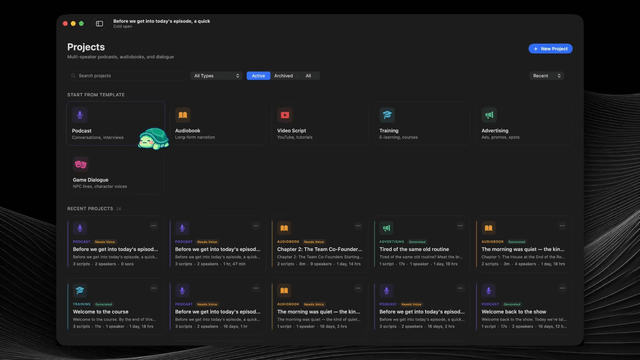Click microphone icon on podcast card showing 16 days, 1 hr
Screen dimensions: 640x360
pyautogui.click(x=182, y=291)
